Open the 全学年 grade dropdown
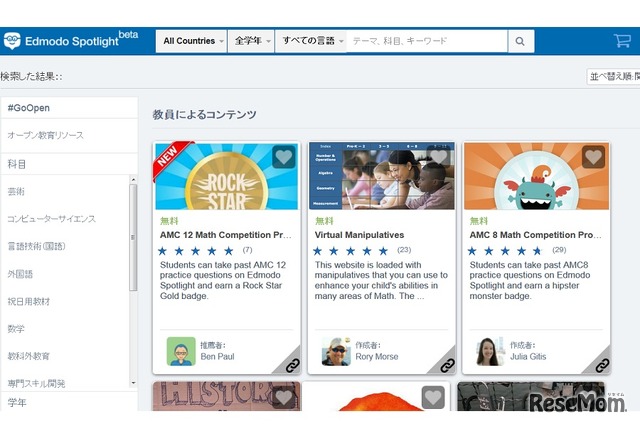The height and width of the screenshot is (426, 640). point(251,41)
